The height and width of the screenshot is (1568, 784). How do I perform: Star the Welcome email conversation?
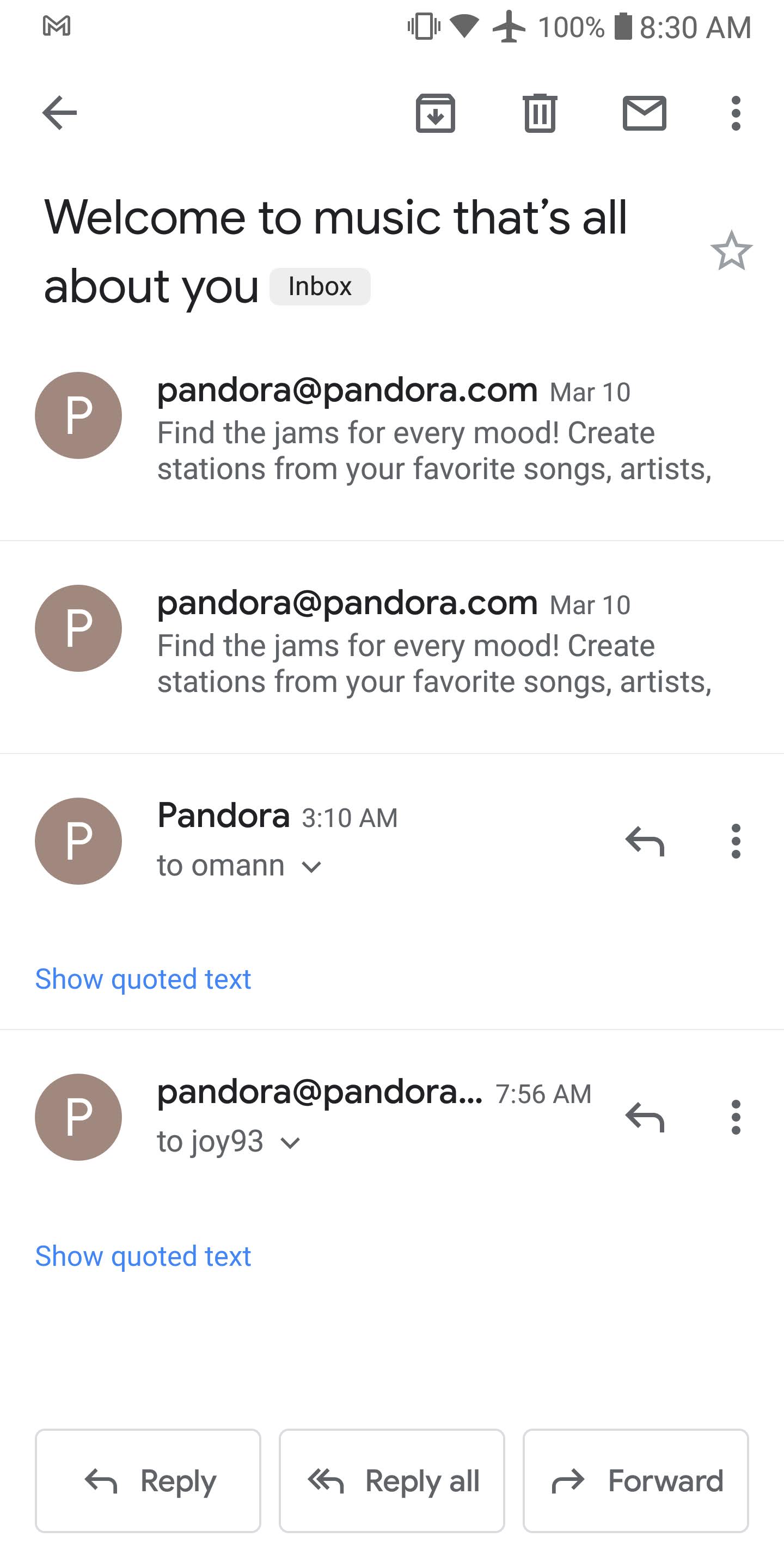pyautogui.click(x=731, y=251)
